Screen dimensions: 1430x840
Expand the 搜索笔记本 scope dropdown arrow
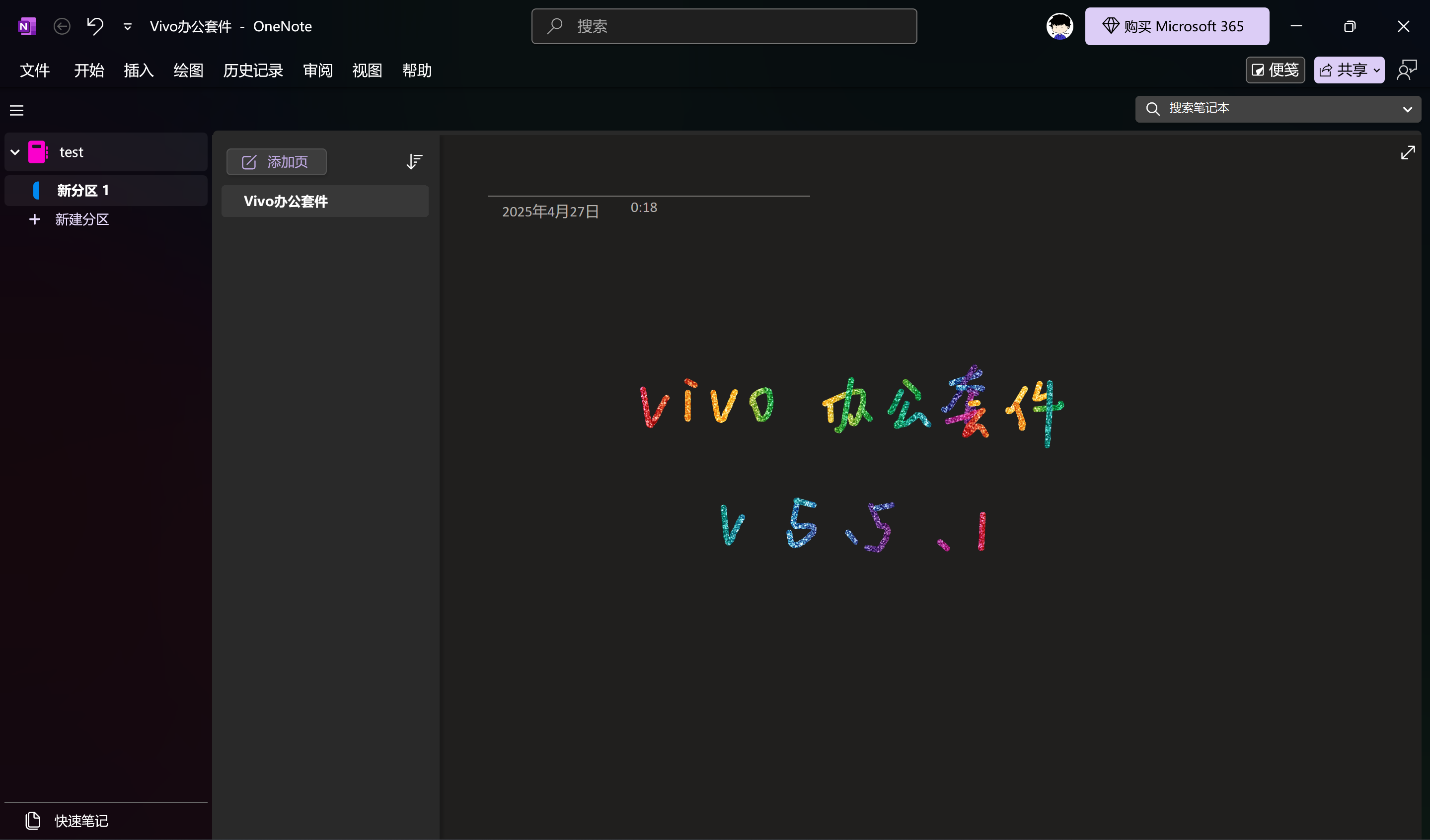(1407, 109)
